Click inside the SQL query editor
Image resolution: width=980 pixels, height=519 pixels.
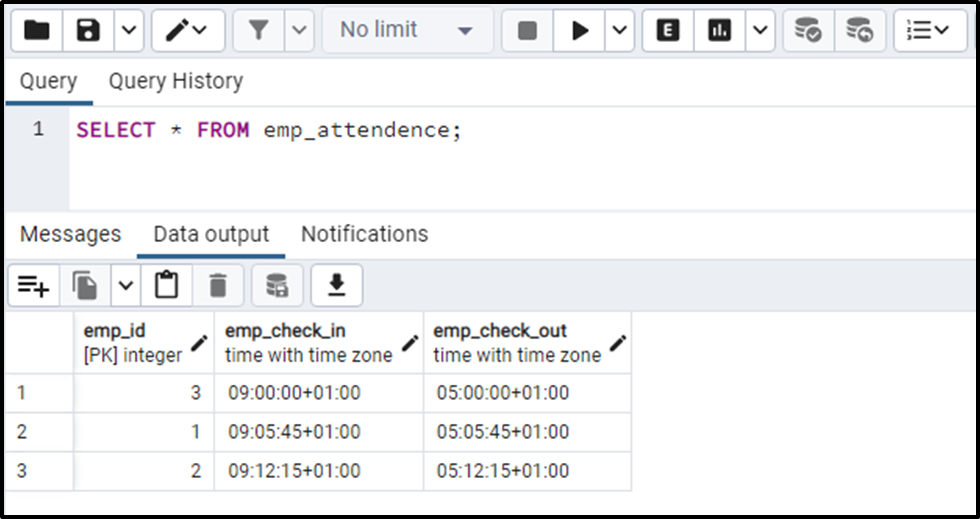coord(500,160)
